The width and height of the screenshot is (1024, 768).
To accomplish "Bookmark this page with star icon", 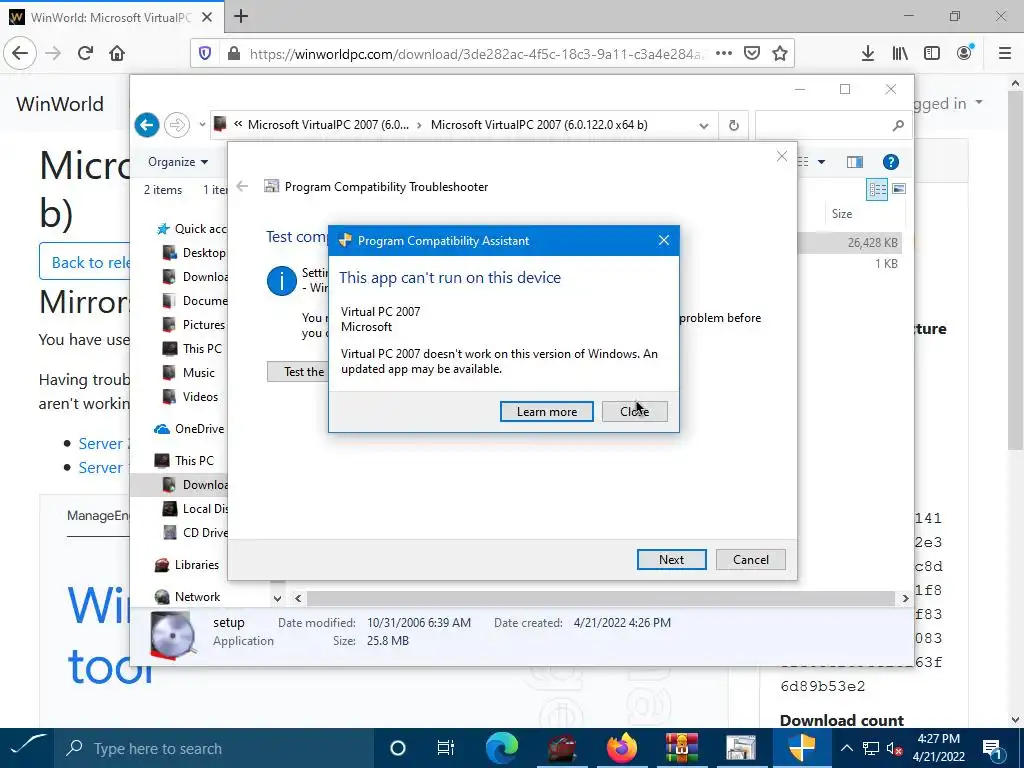I will (780, 54).
